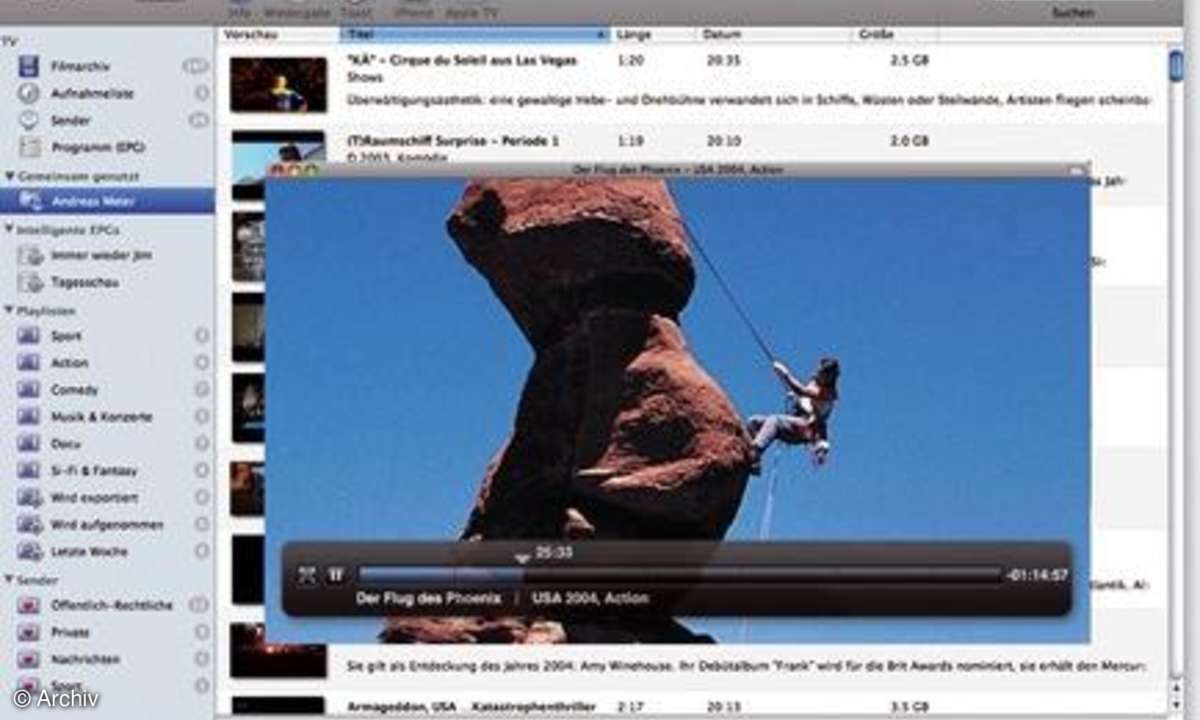Open the Aufnahmeliste recording list
The width and height of the screenshot is (1200, 720).
point(92,93)
